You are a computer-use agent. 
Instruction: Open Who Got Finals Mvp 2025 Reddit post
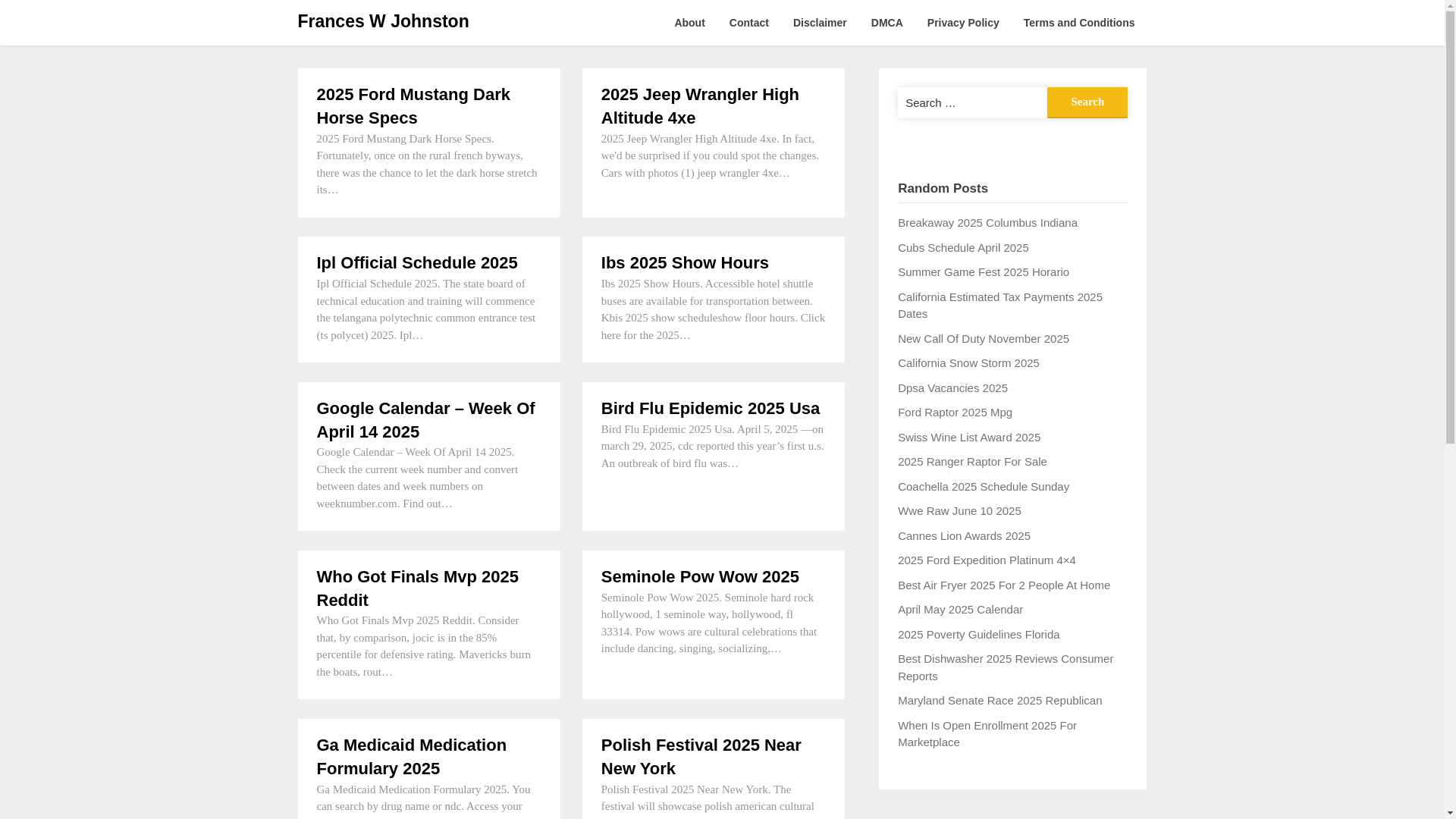coord(418,588)
